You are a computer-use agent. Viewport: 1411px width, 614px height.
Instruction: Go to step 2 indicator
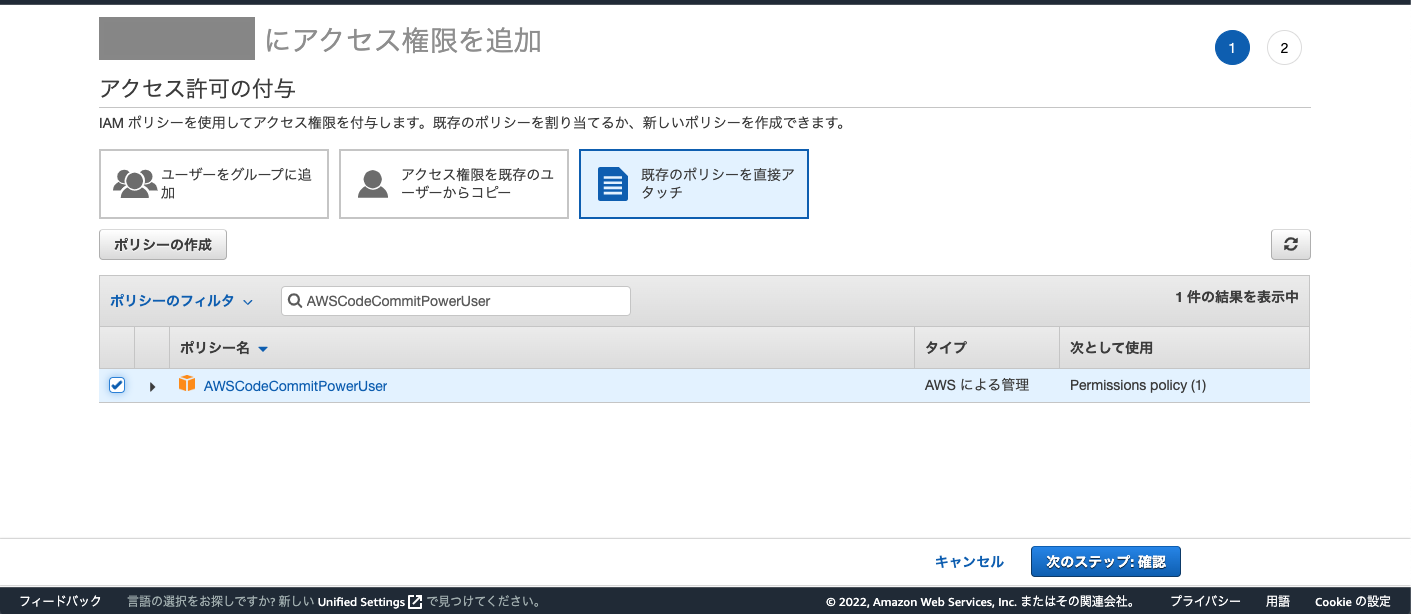click(1284, 48)
